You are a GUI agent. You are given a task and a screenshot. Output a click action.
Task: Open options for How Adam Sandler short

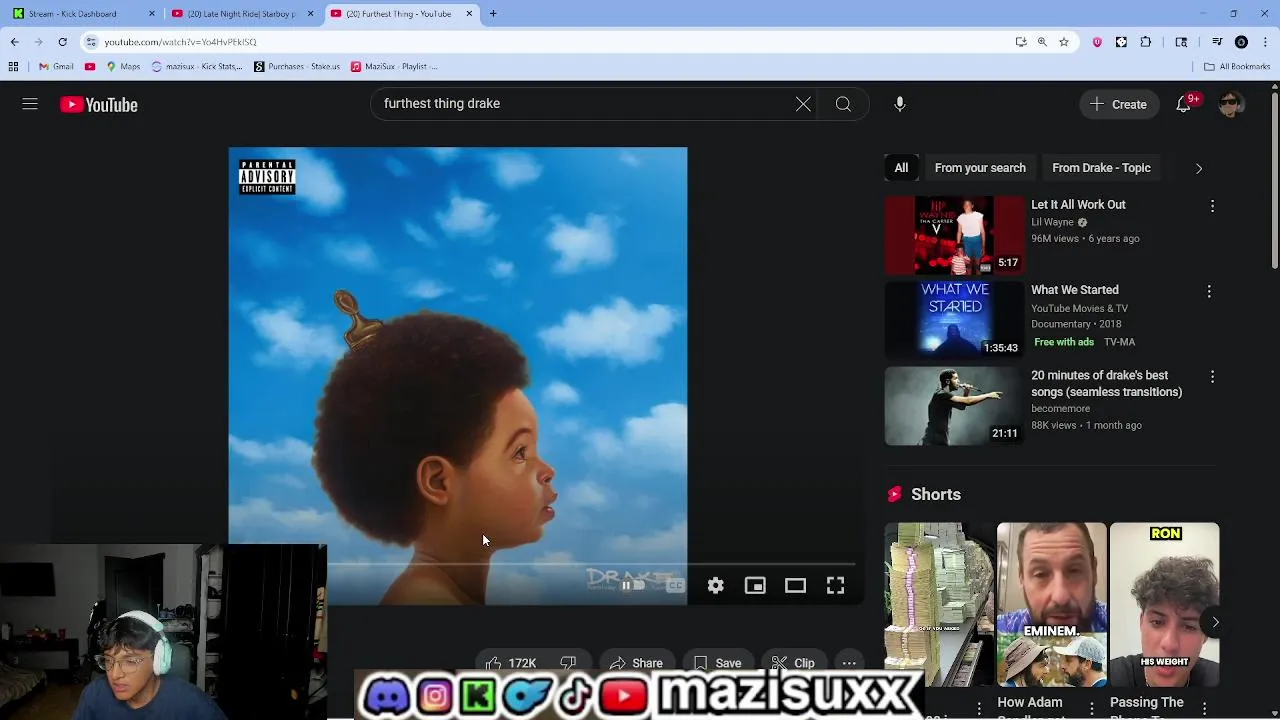[1092, 708]
